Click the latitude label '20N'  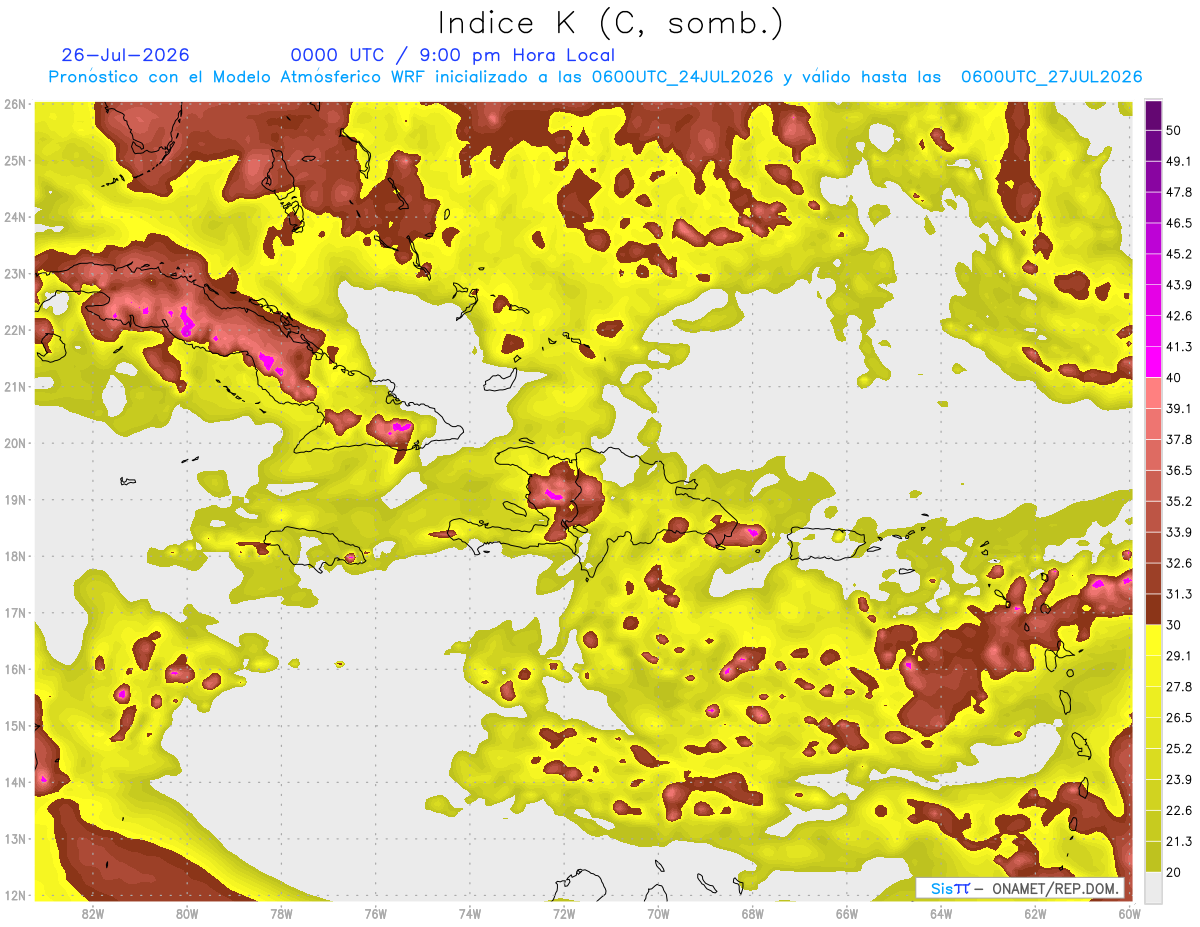click(x=15, y=443)
